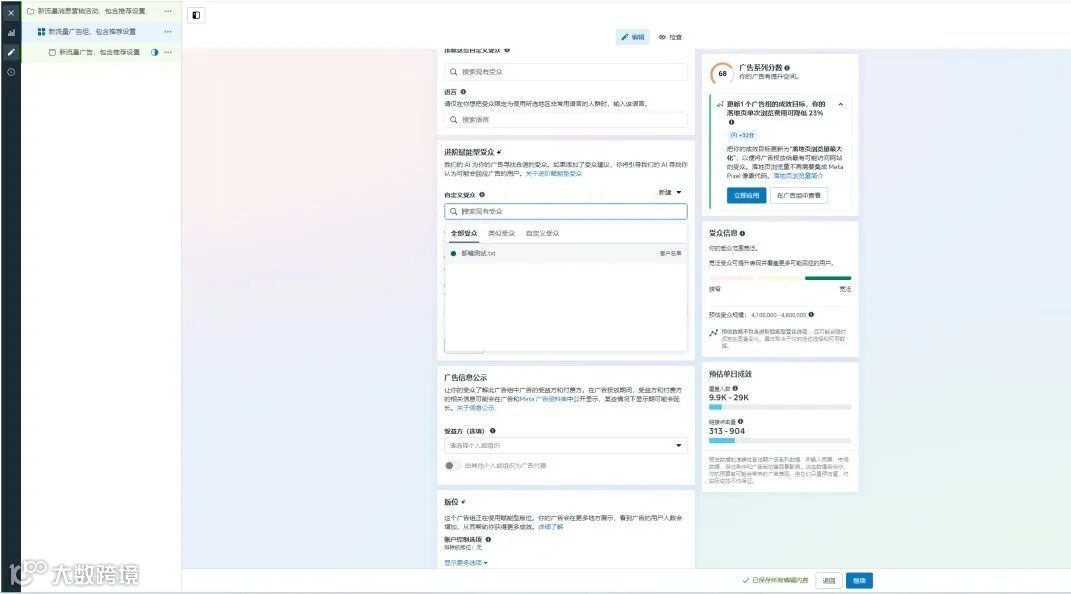The height and width of the screenshot is (594, 1071).
Task: Toggle the side panel layout icon
Action: click(x=196, y=15)
